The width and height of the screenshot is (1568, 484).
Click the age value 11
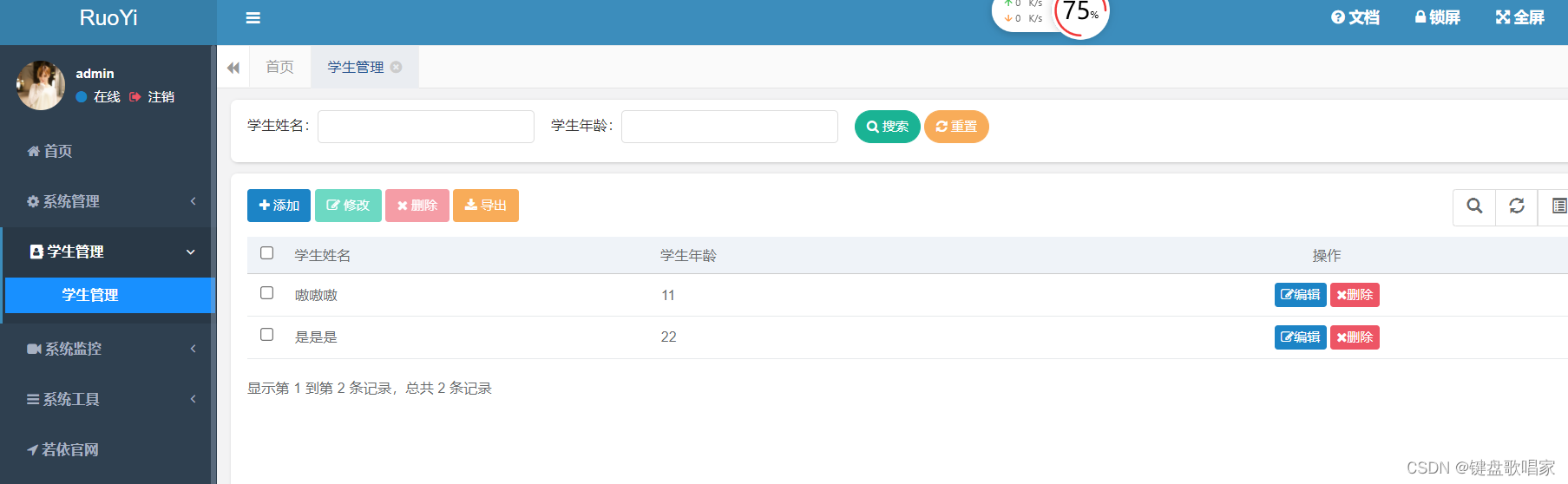pos(668,296)
